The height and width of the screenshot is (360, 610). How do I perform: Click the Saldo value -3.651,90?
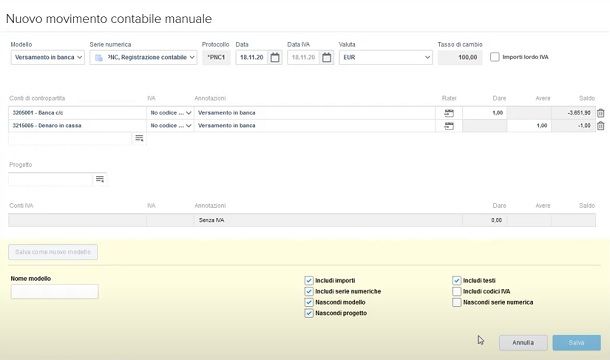pos(573,113)
